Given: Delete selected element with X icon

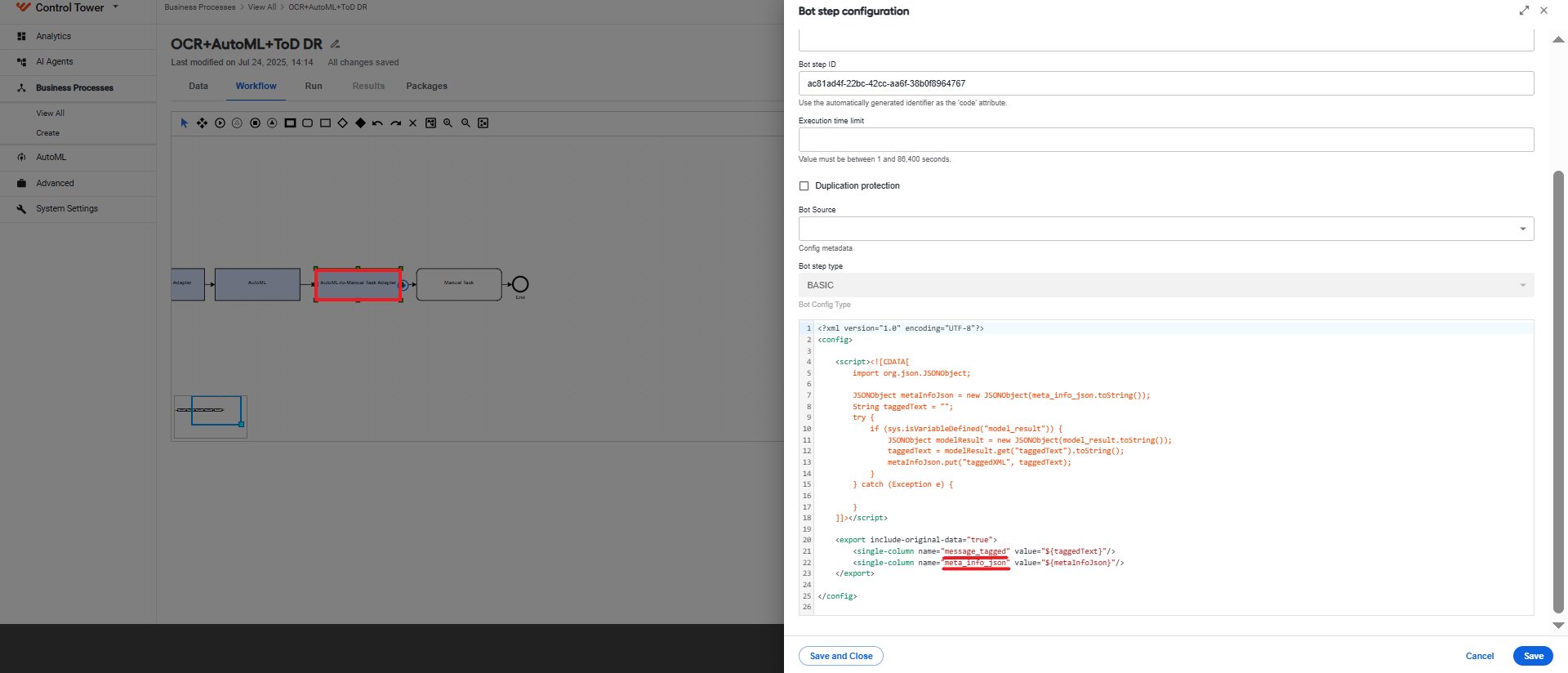Looking at the screenshot, I should click(x=412, y=123).
